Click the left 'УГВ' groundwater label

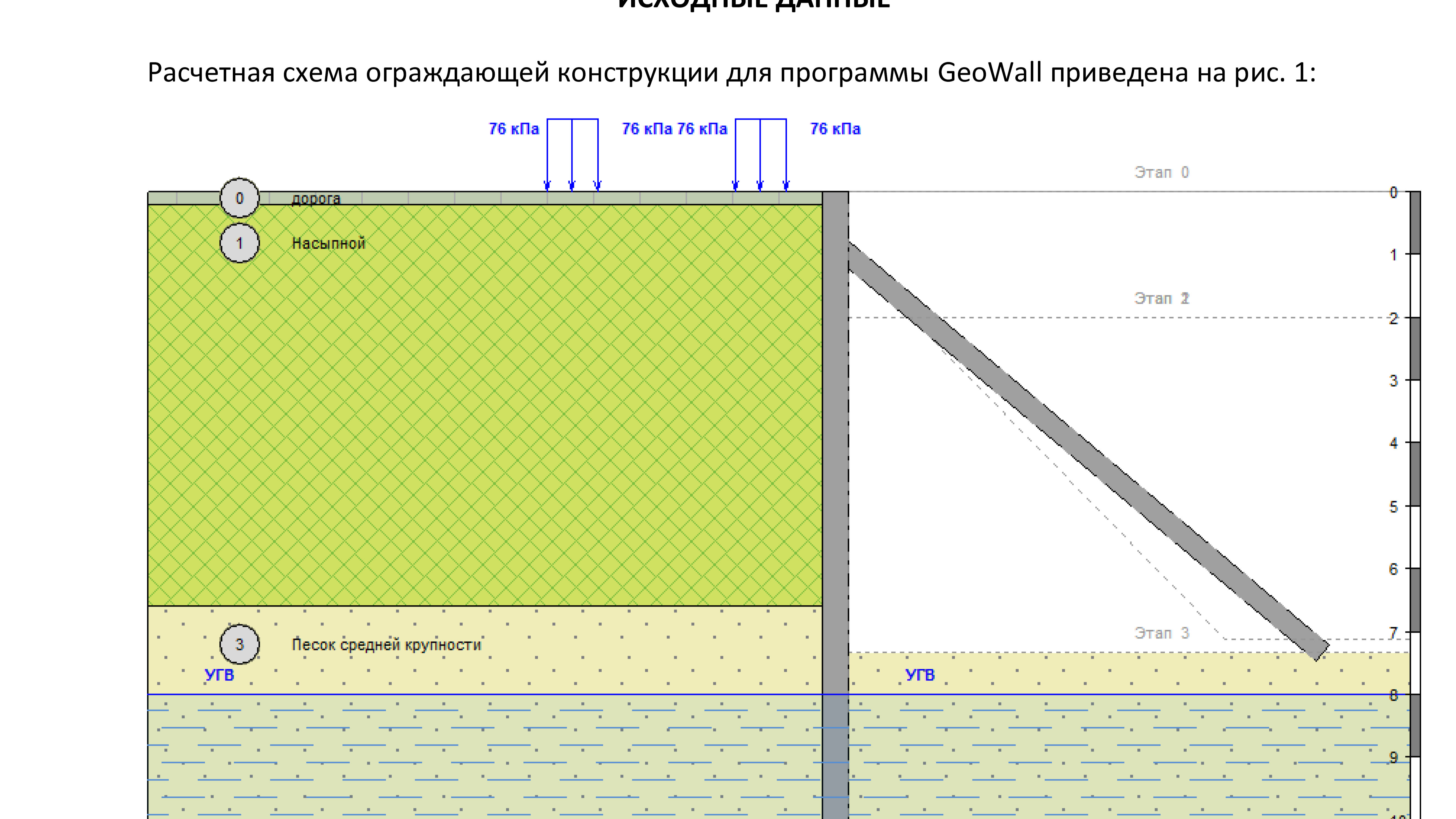tap(219, 675)
